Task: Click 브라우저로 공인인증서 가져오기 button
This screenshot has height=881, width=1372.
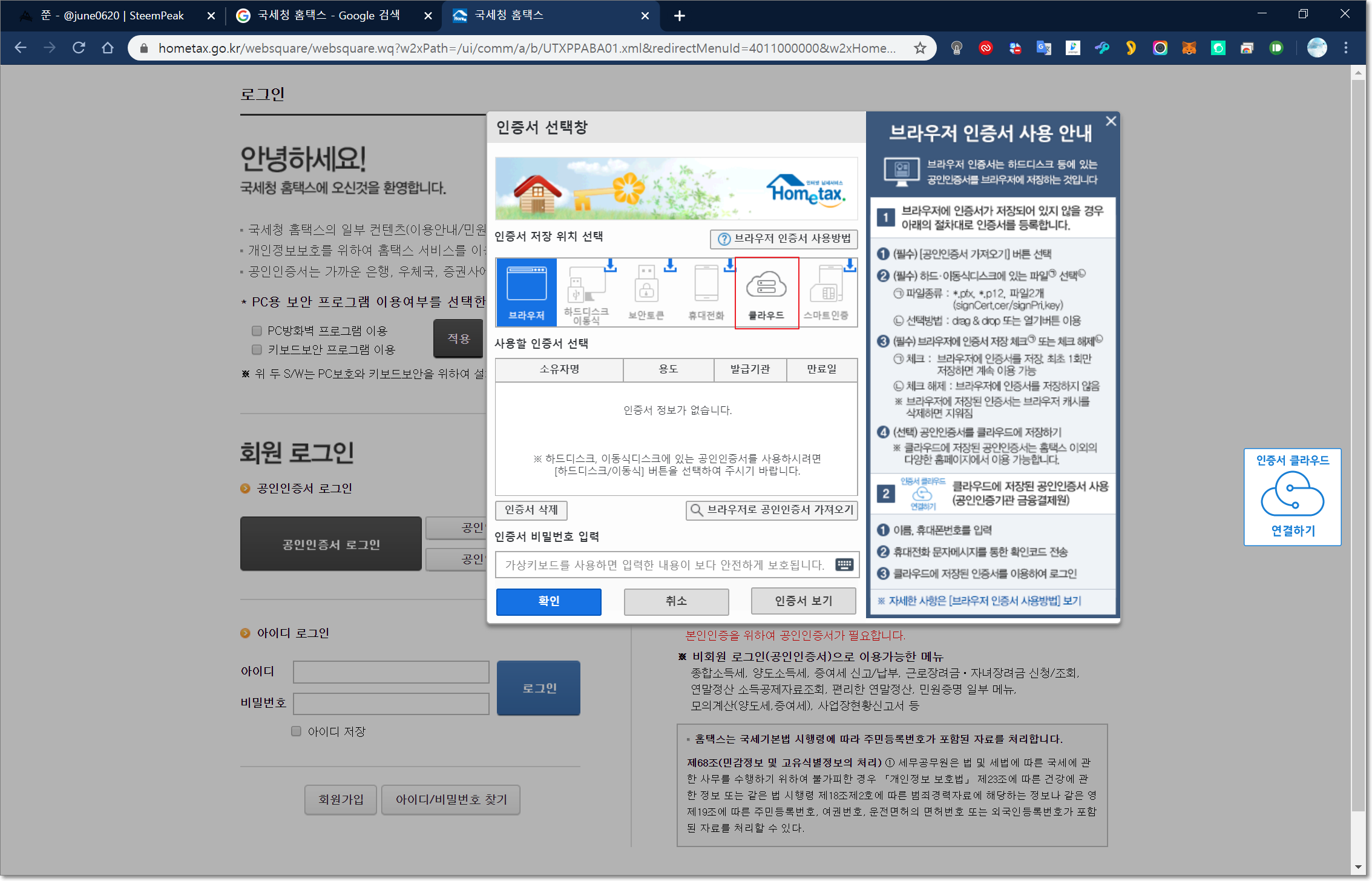Action: pyautogui.click(x=772, y=510)
